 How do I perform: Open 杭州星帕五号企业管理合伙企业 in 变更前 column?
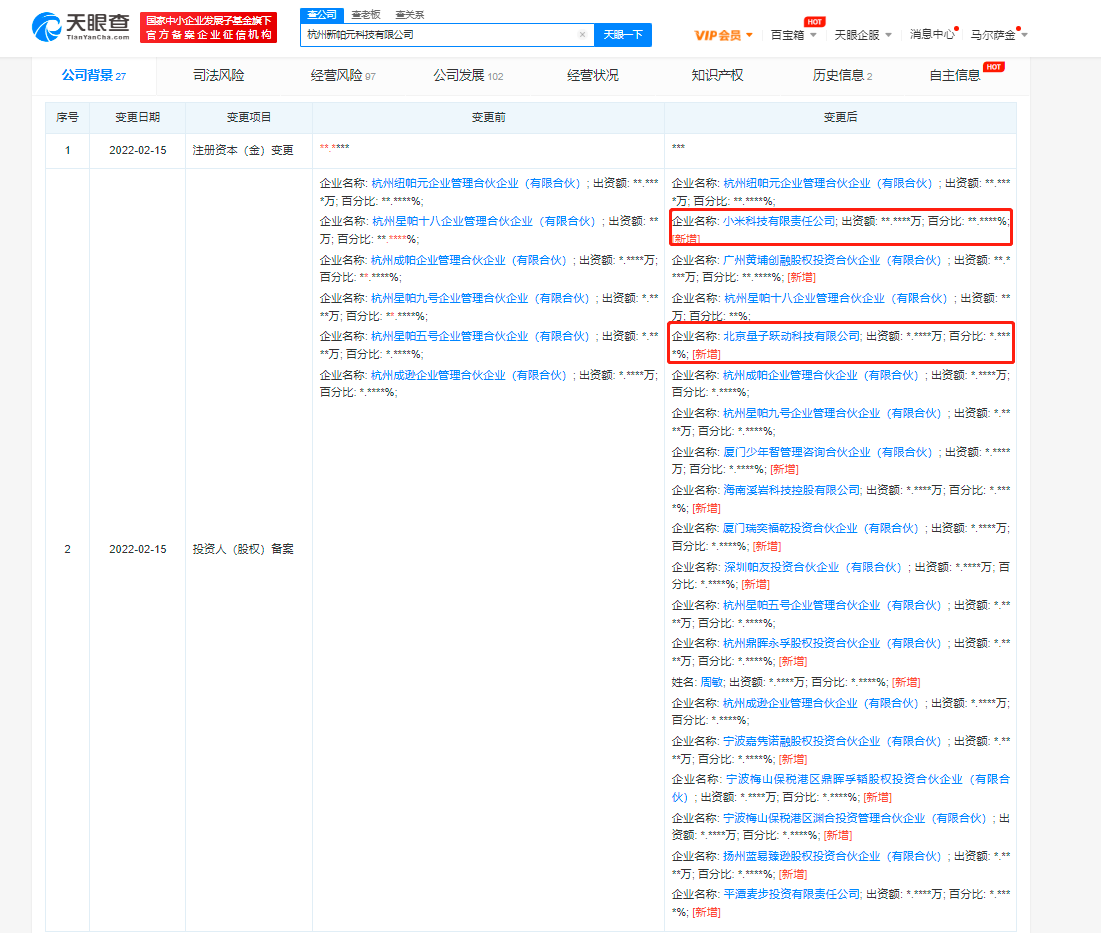tap(480, 336)
